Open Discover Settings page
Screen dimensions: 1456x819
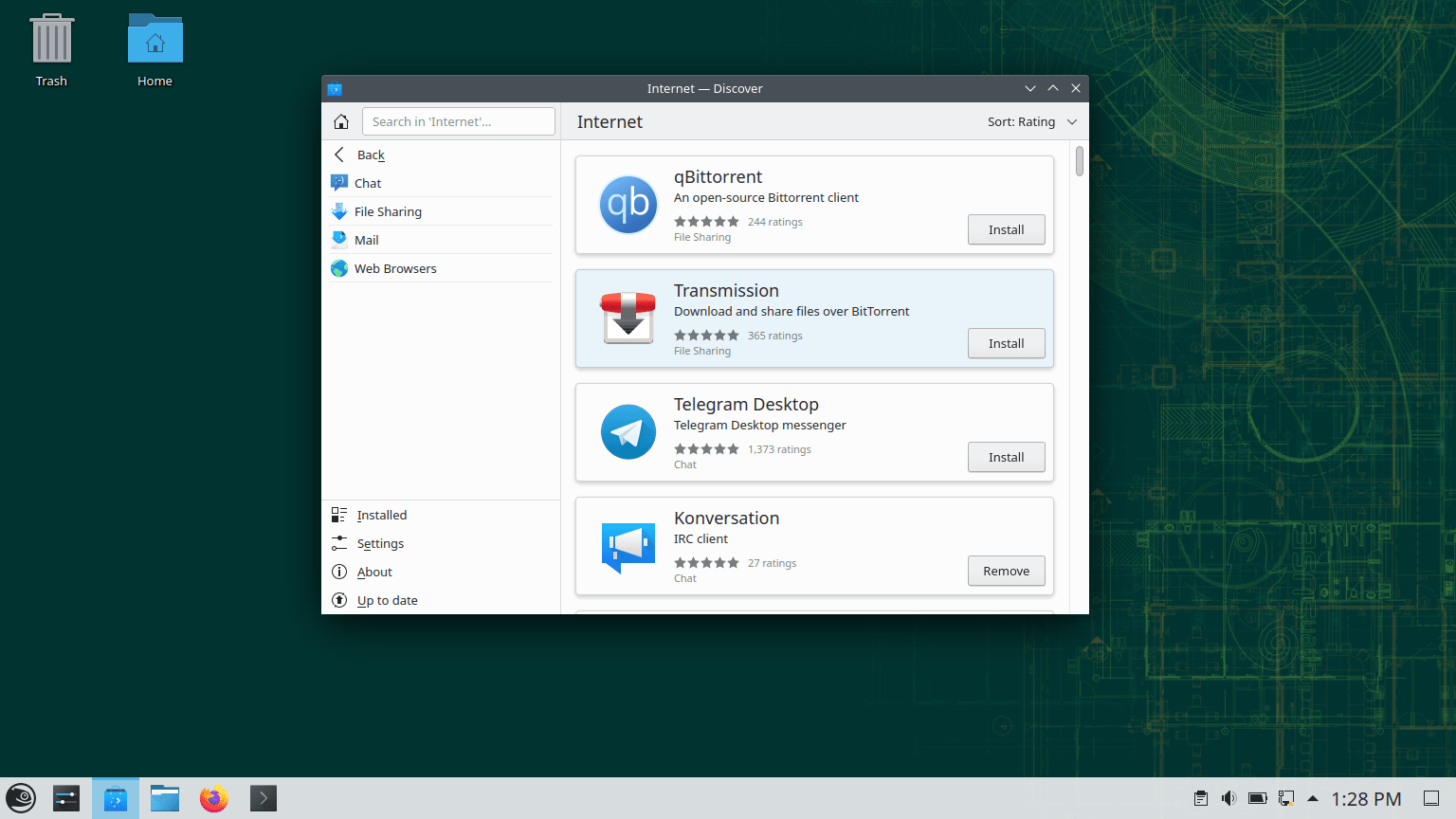tap(441, 543)
